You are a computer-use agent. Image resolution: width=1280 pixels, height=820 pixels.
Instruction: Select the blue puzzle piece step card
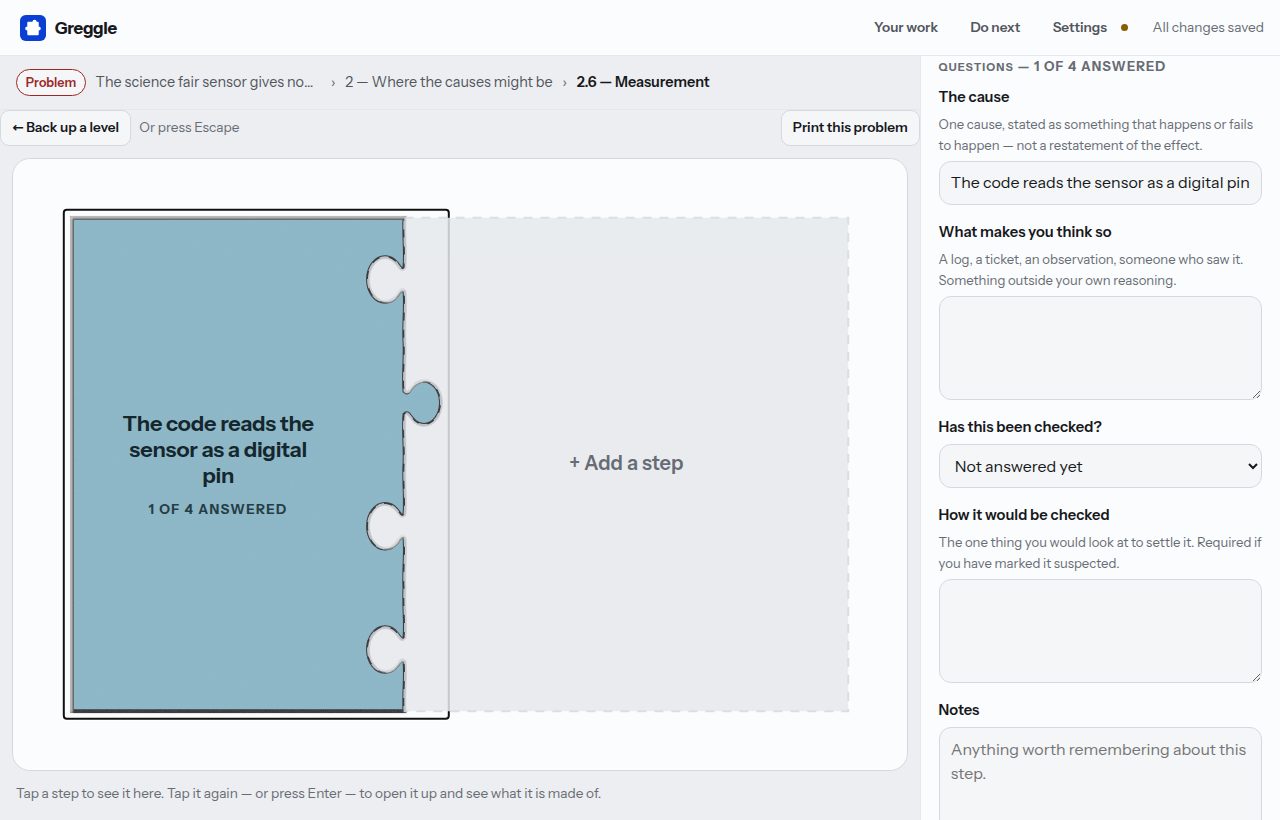click(238, 464)
